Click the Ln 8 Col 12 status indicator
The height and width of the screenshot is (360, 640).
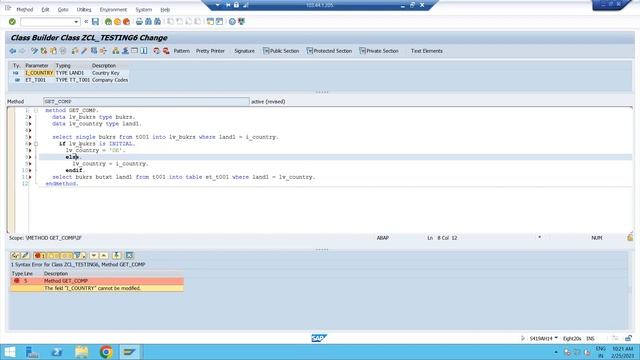[442, 238]
